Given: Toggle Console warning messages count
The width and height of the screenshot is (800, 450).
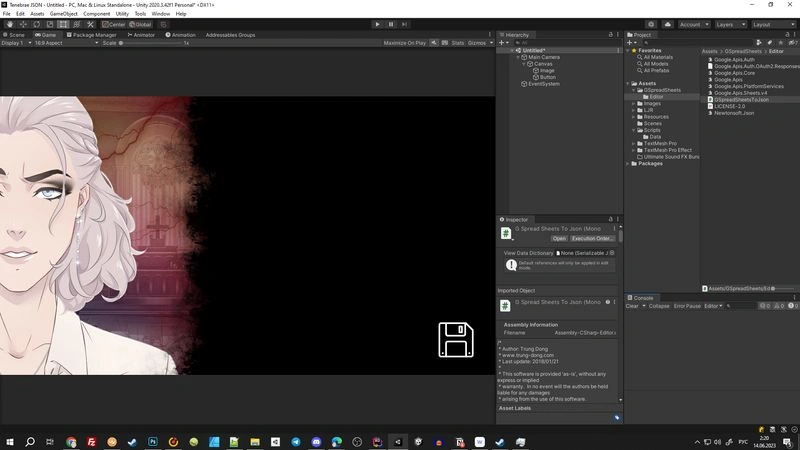Looking at the screenshot, I should (779, 306).
